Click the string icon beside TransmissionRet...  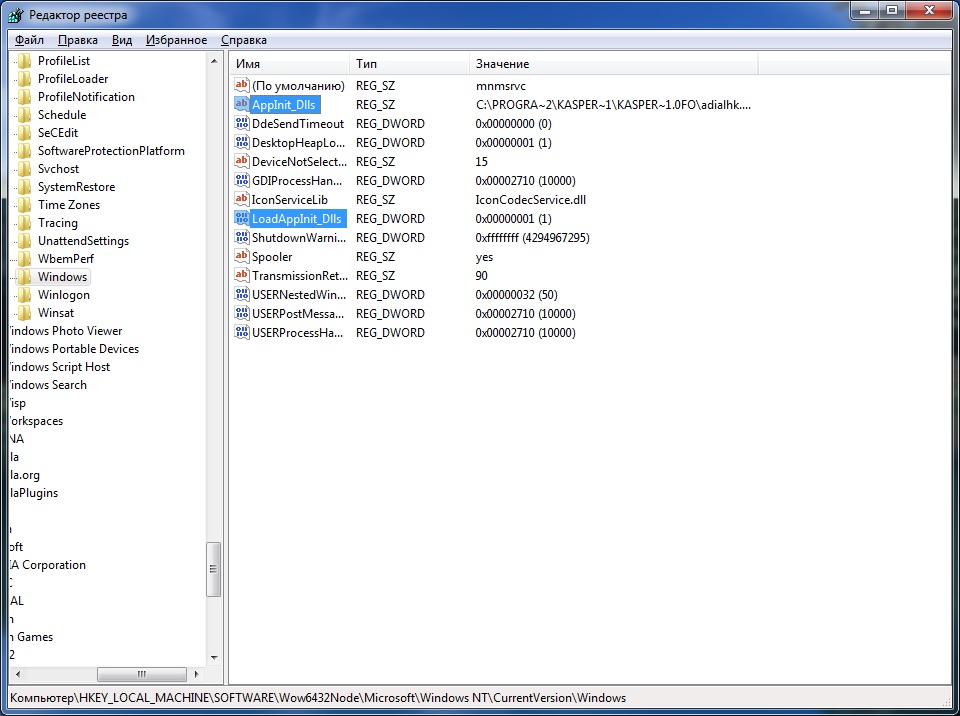tap(242, 275)
